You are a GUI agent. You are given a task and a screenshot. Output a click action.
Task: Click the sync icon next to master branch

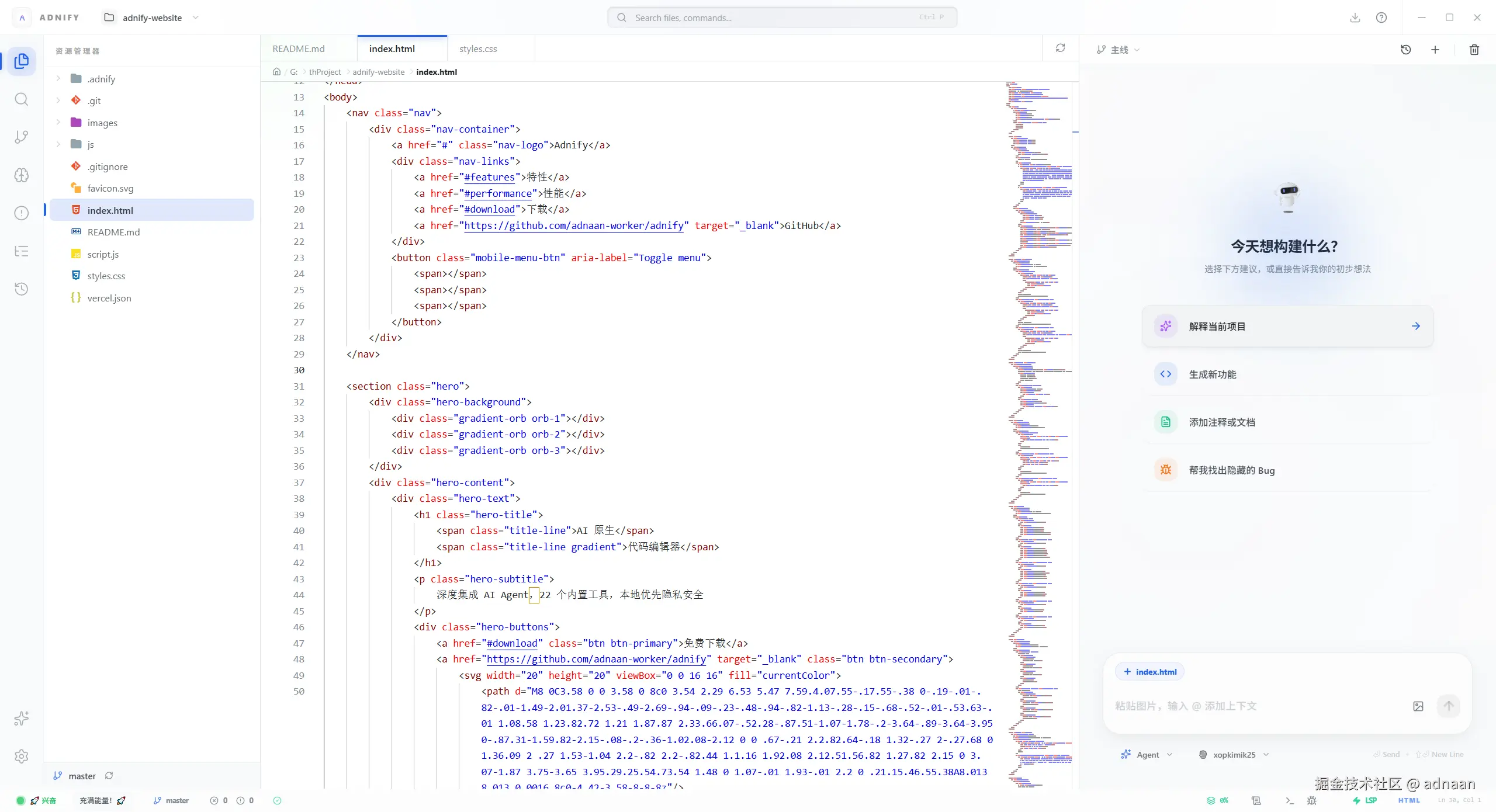[x=109, y=776]
